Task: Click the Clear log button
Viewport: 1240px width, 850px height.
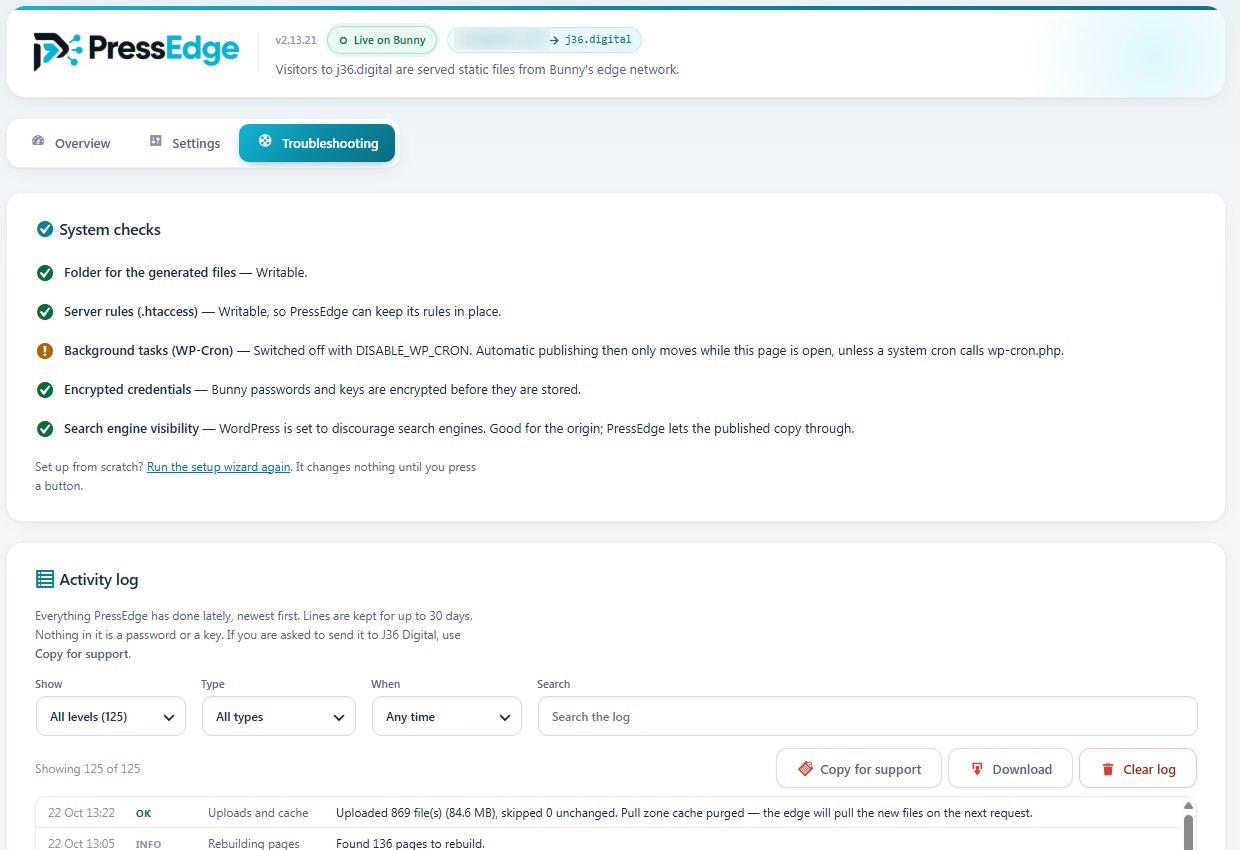Action: click(x=1138, y=768)
